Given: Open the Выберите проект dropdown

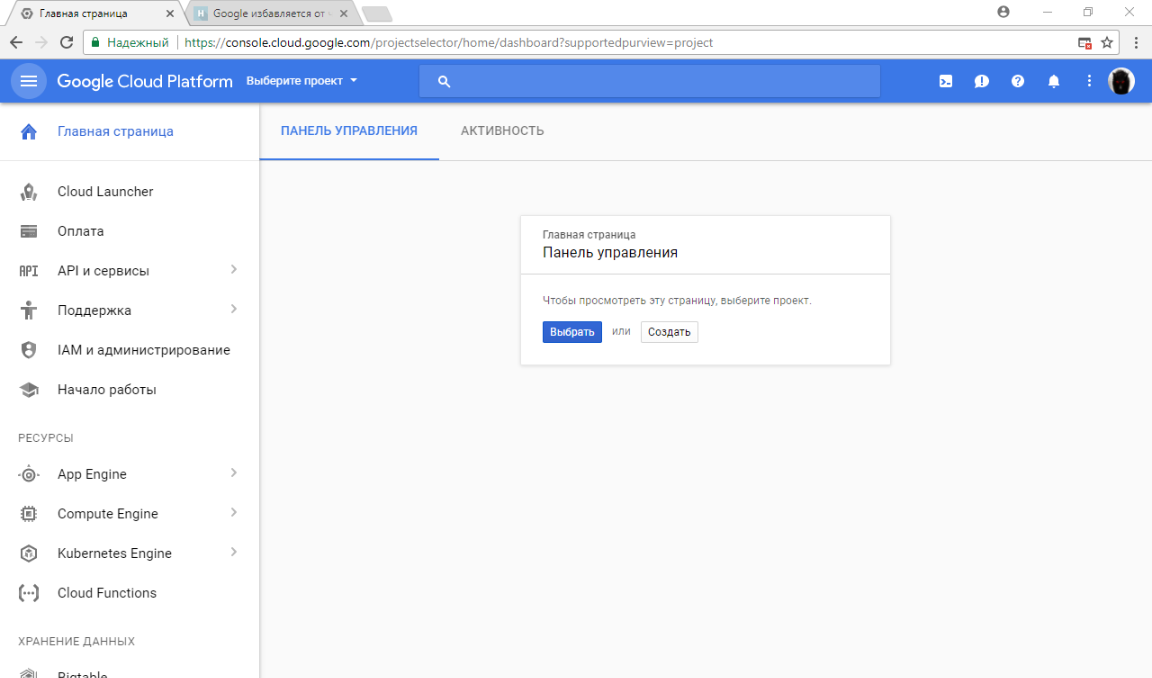Looking at the screenshot, I should coord(301,81).
